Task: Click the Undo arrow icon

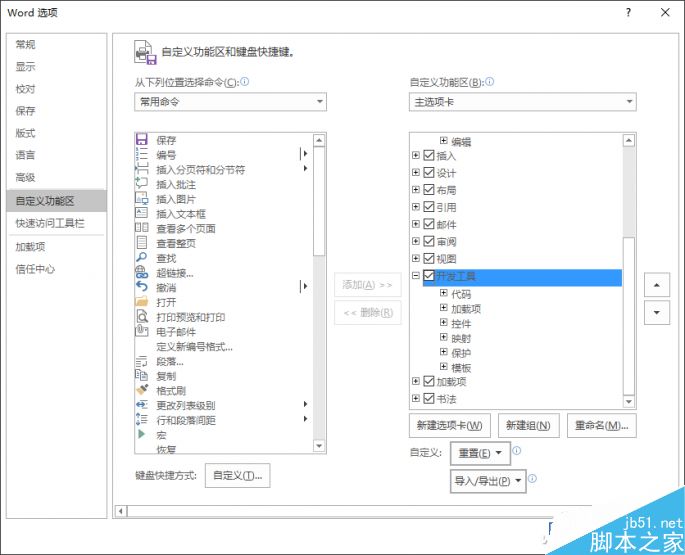Action: point(142,287)
